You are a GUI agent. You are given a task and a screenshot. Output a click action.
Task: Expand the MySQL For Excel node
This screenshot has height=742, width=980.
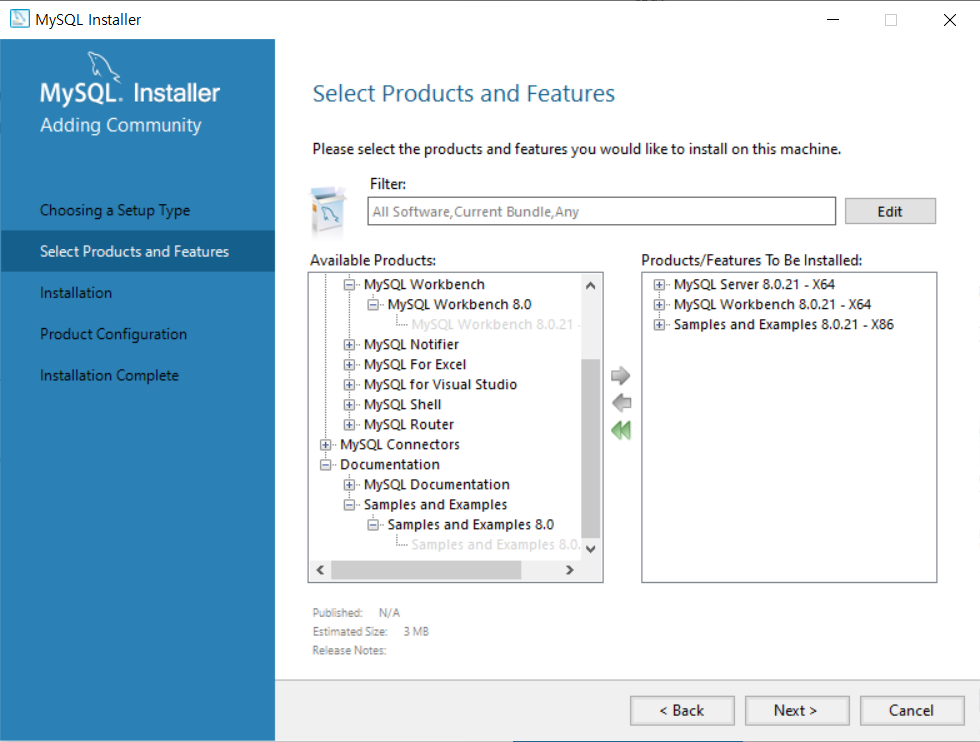coord(349,365)
